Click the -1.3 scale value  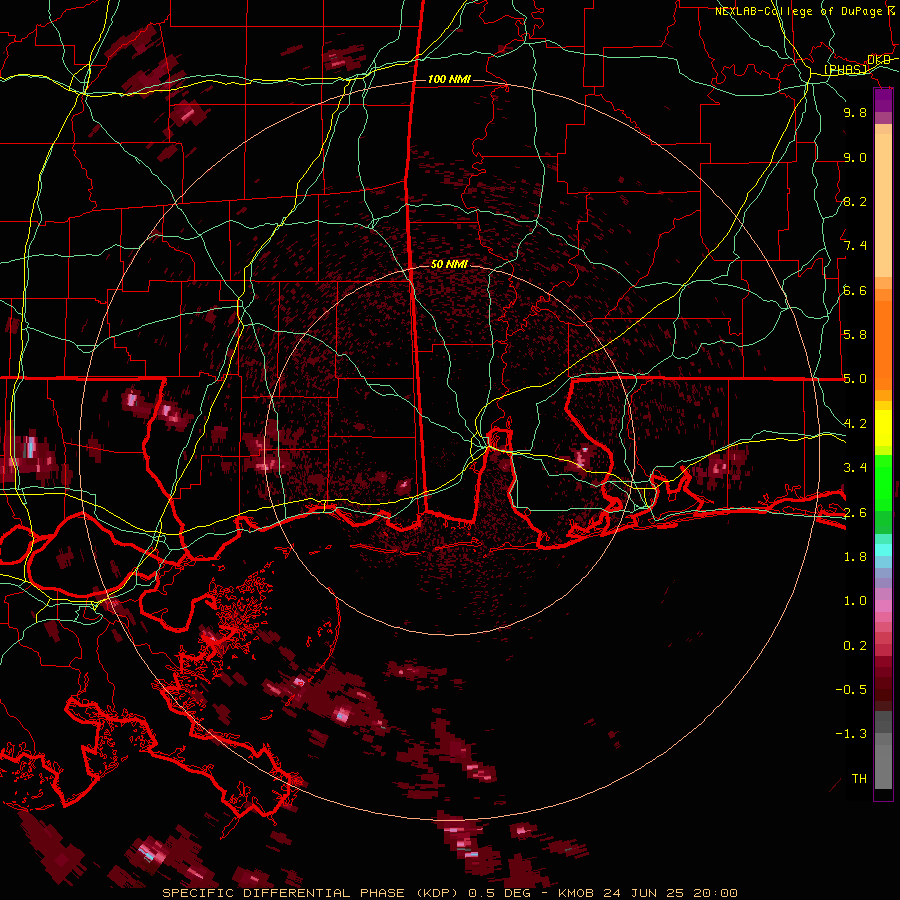pyautogui.click(x=851, y=734)
